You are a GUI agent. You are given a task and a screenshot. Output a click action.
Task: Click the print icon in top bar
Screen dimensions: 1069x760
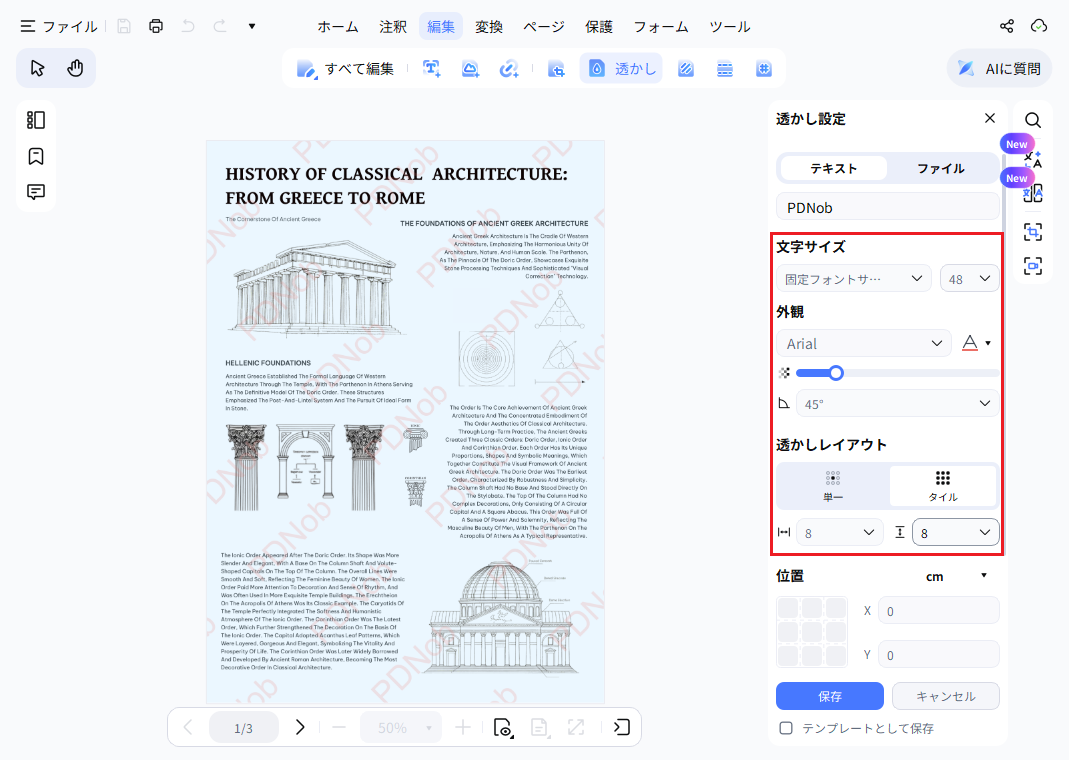(156, 26)
